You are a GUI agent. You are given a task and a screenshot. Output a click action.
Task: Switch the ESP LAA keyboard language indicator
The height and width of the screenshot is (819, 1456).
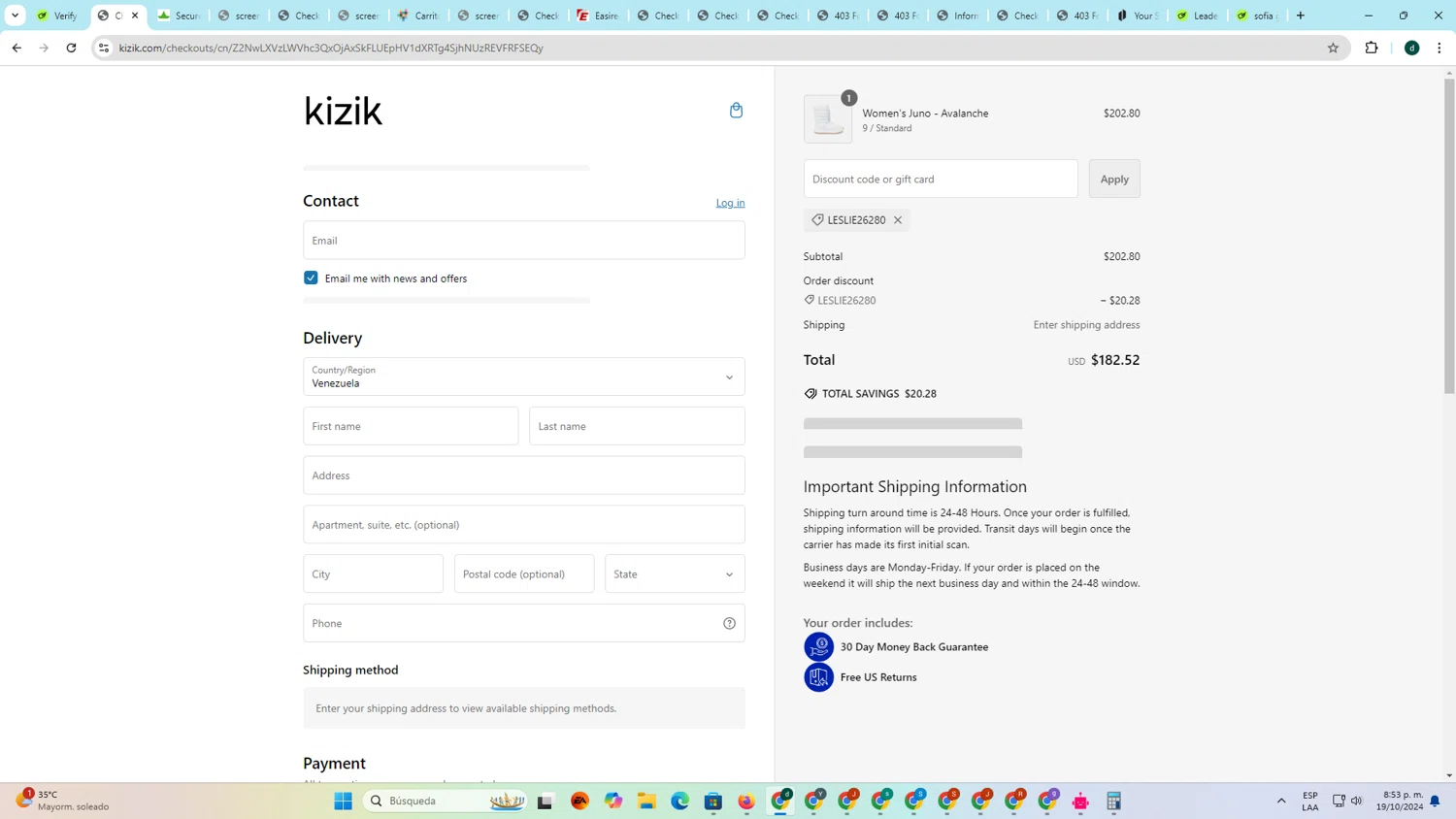click(x=1310, y=801)
